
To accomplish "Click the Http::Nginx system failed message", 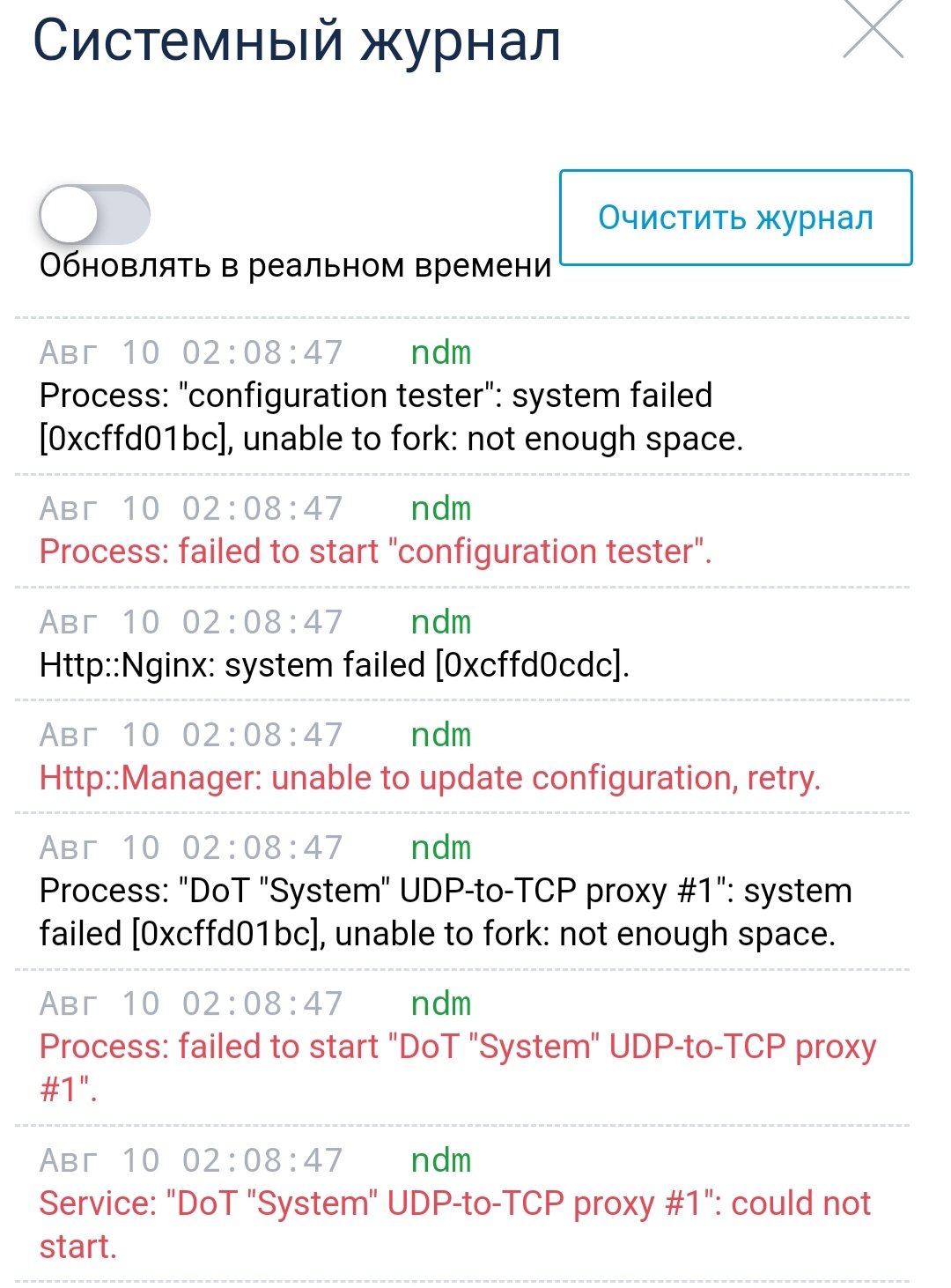I will tap(335, 664).
